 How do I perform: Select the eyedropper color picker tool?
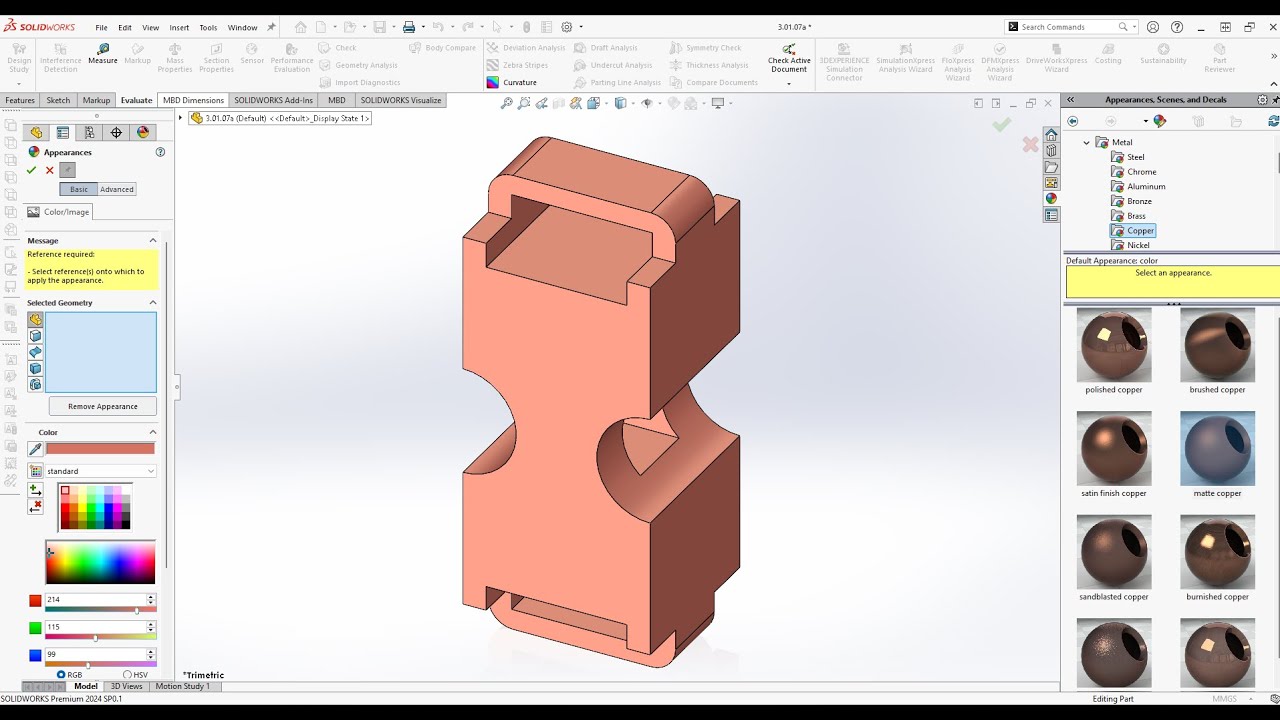[x=35, y=449]
